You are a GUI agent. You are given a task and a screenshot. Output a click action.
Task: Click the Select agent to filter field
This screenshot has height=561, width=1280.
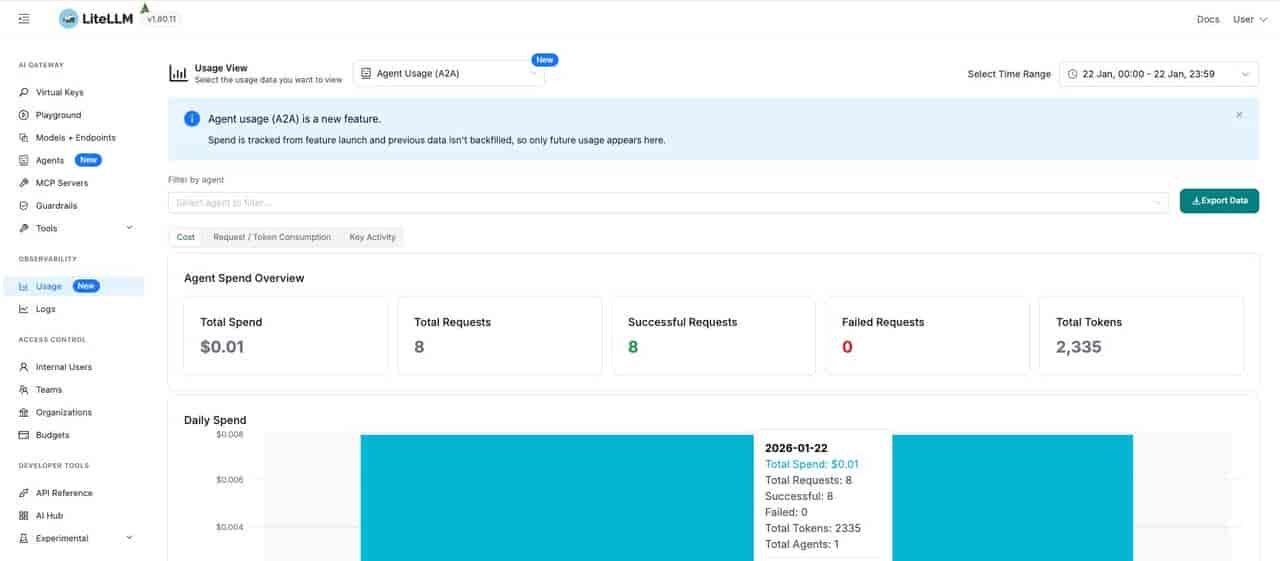click(669, 203)
